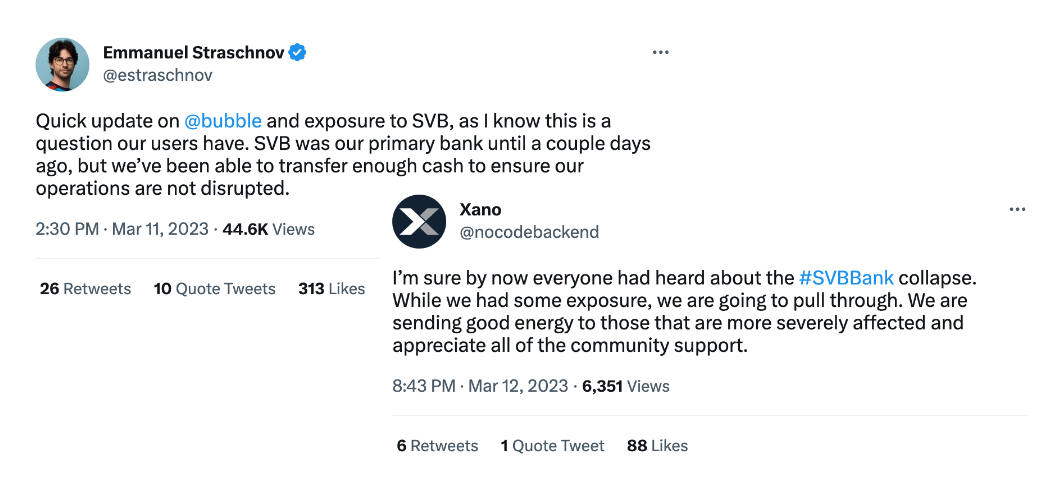
Task: Click the blue verified badge
Action: [x=298, y=53]
